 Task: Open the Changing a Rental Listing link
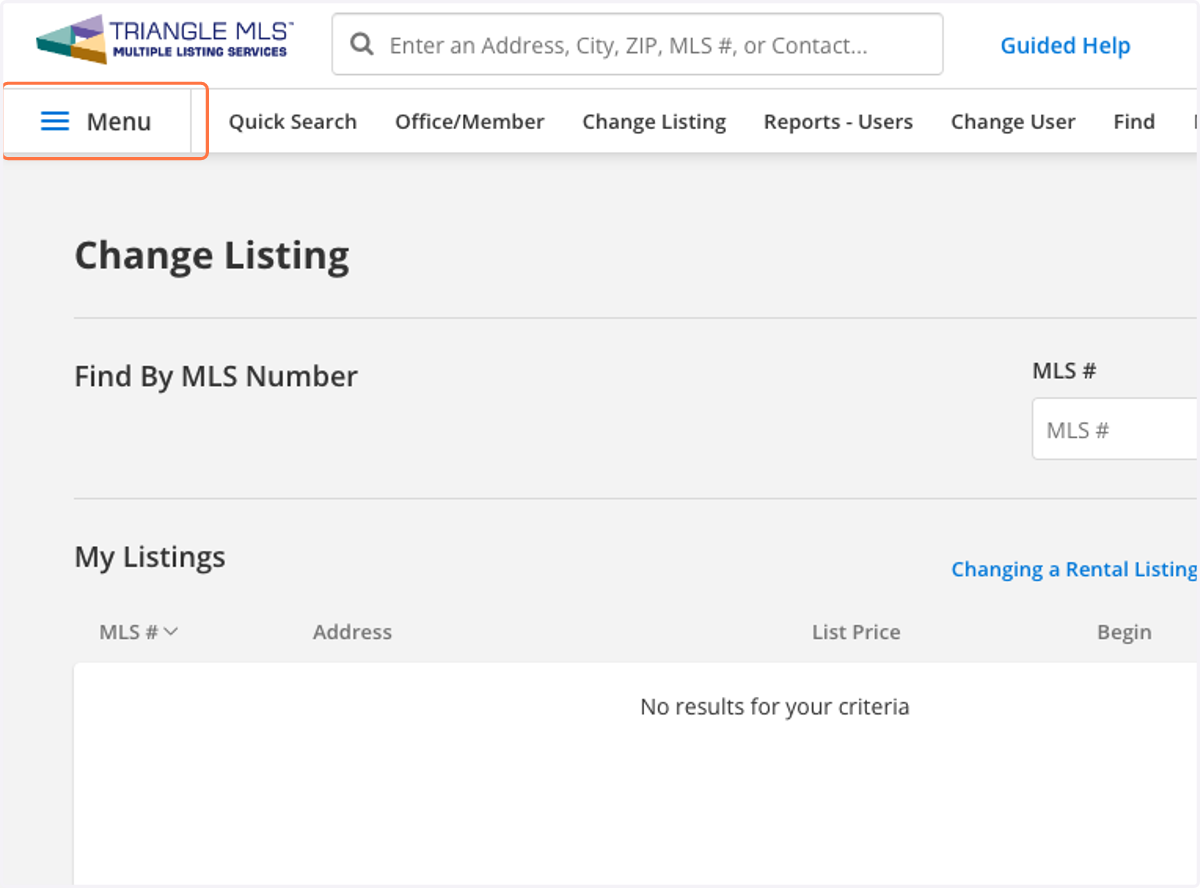tap(1074, 569)
